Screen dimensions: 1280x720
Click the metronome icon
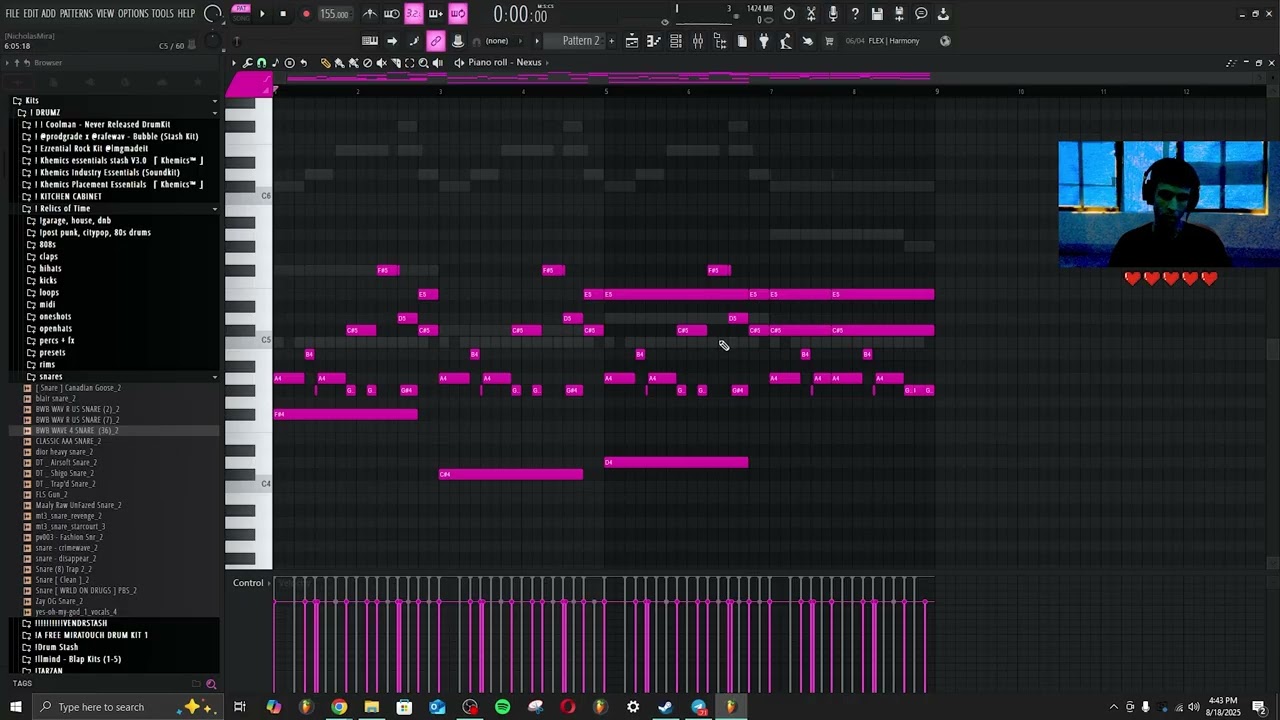[x=370, y=14]
